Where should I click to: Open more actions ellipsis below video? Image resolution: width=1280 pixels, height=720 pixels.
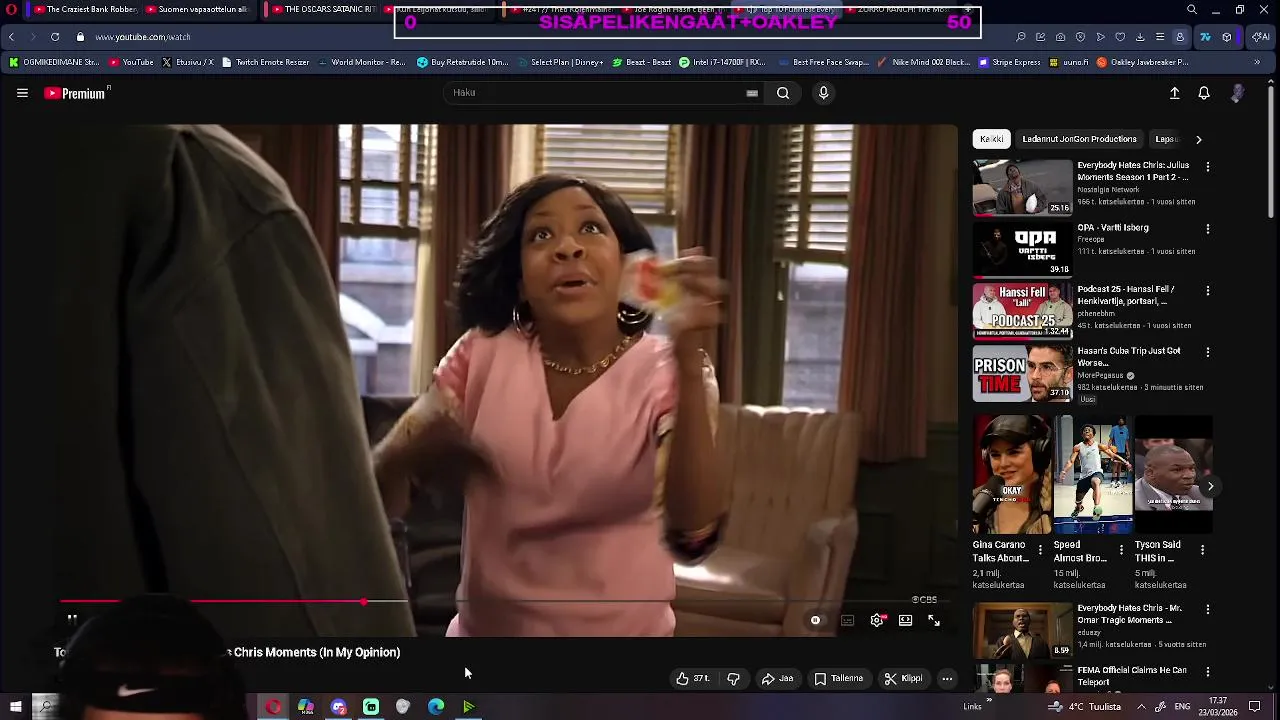coord(947,678)
